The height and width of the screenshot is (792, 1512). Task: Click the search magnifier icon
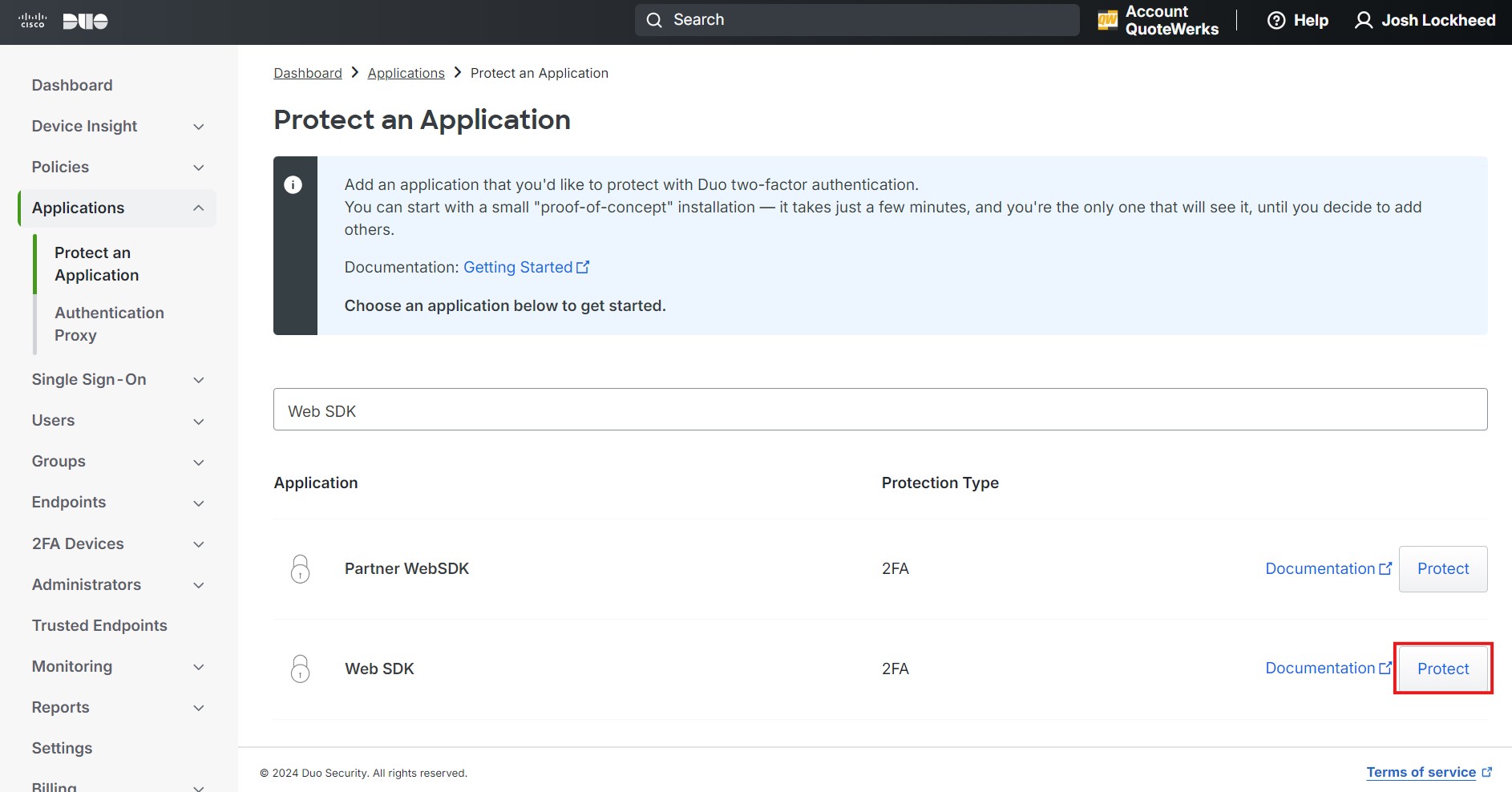click(x=654, y=20)
